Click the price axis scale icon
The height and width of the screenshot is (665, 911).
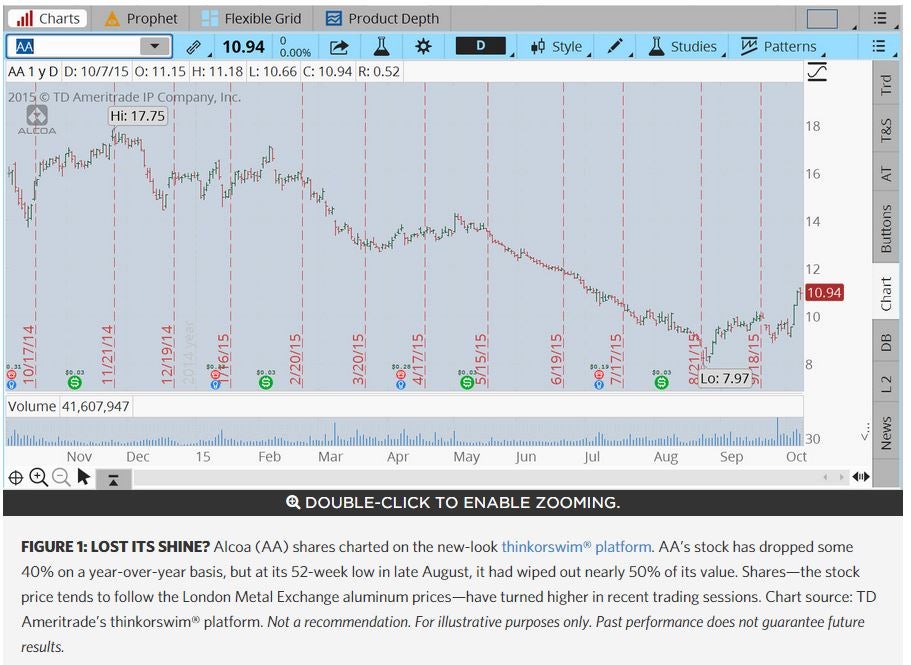(x=817, y=72)
